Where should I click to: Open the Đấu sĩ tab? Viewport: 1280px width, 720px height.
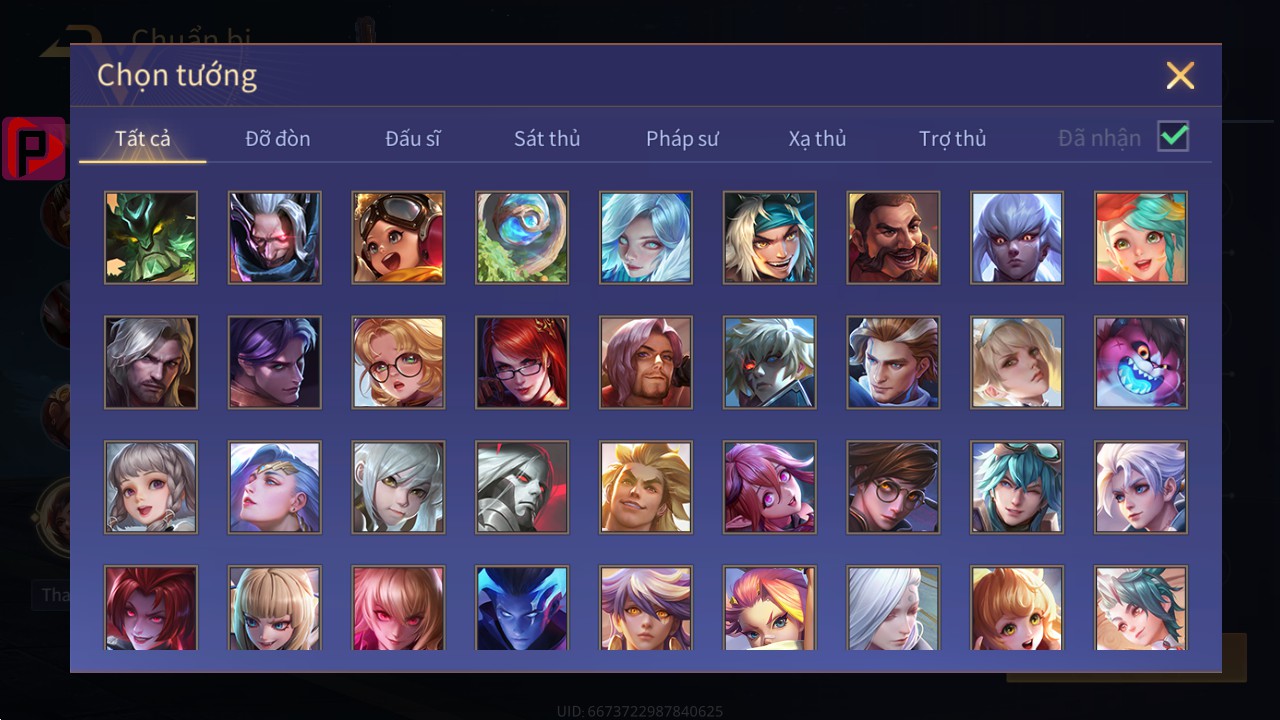[x=413, y=139]
